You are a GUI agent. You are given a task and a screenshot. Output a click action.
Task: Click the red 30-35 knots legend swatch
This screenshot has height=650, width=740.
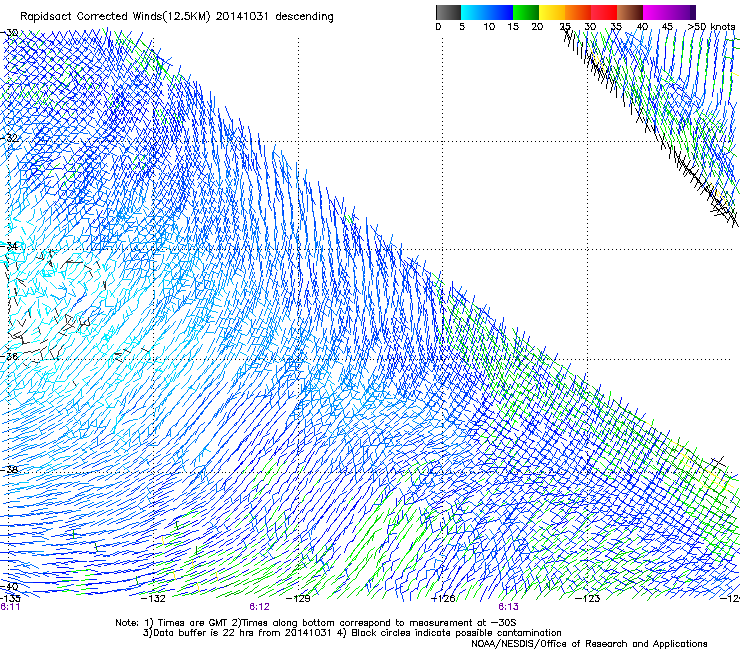coord(604,12)
